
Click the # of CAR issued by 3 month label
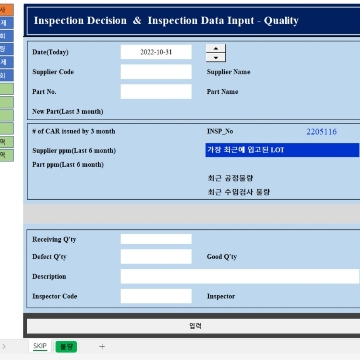coord(74,131)
